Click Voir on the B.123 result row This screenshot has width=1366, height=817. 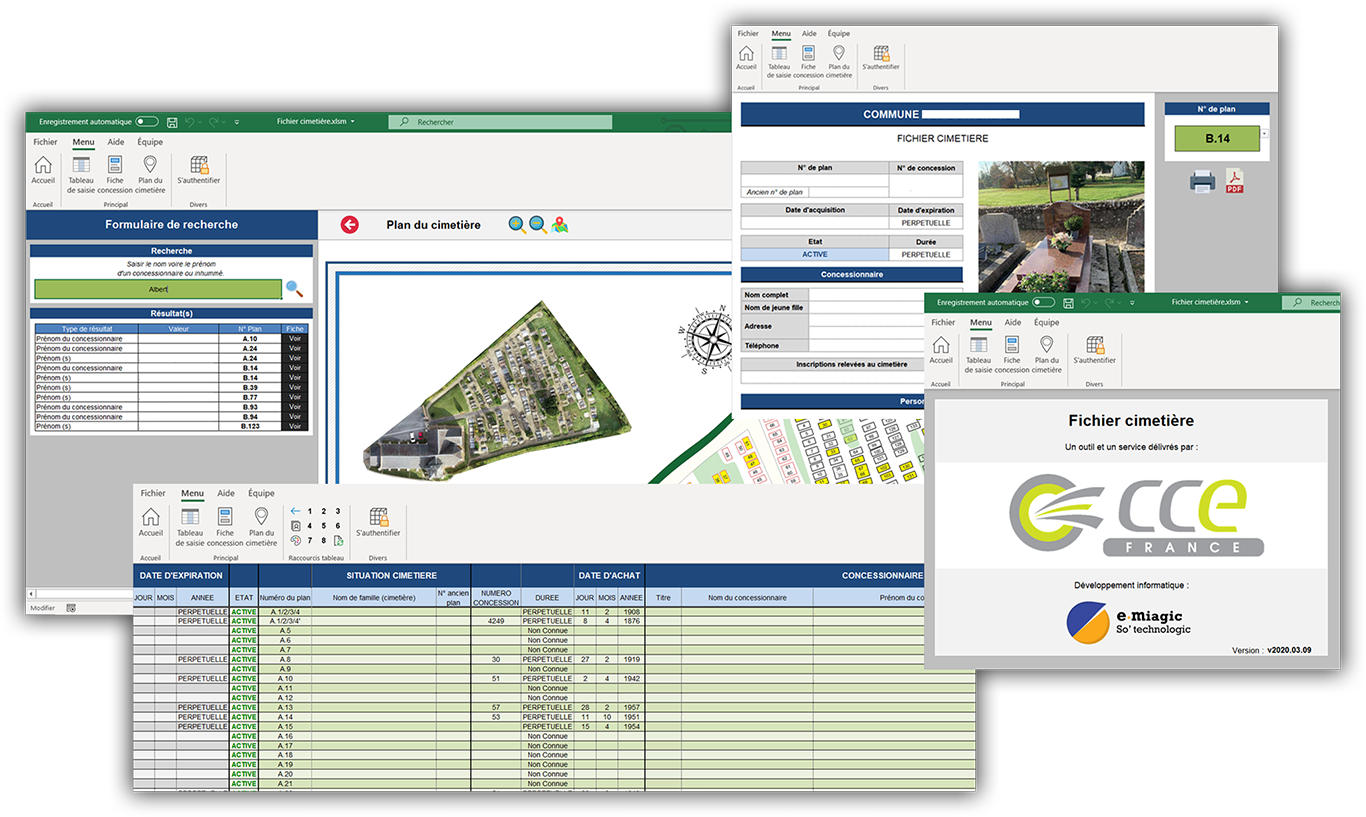pyautogui.click(x=295, y=427)
